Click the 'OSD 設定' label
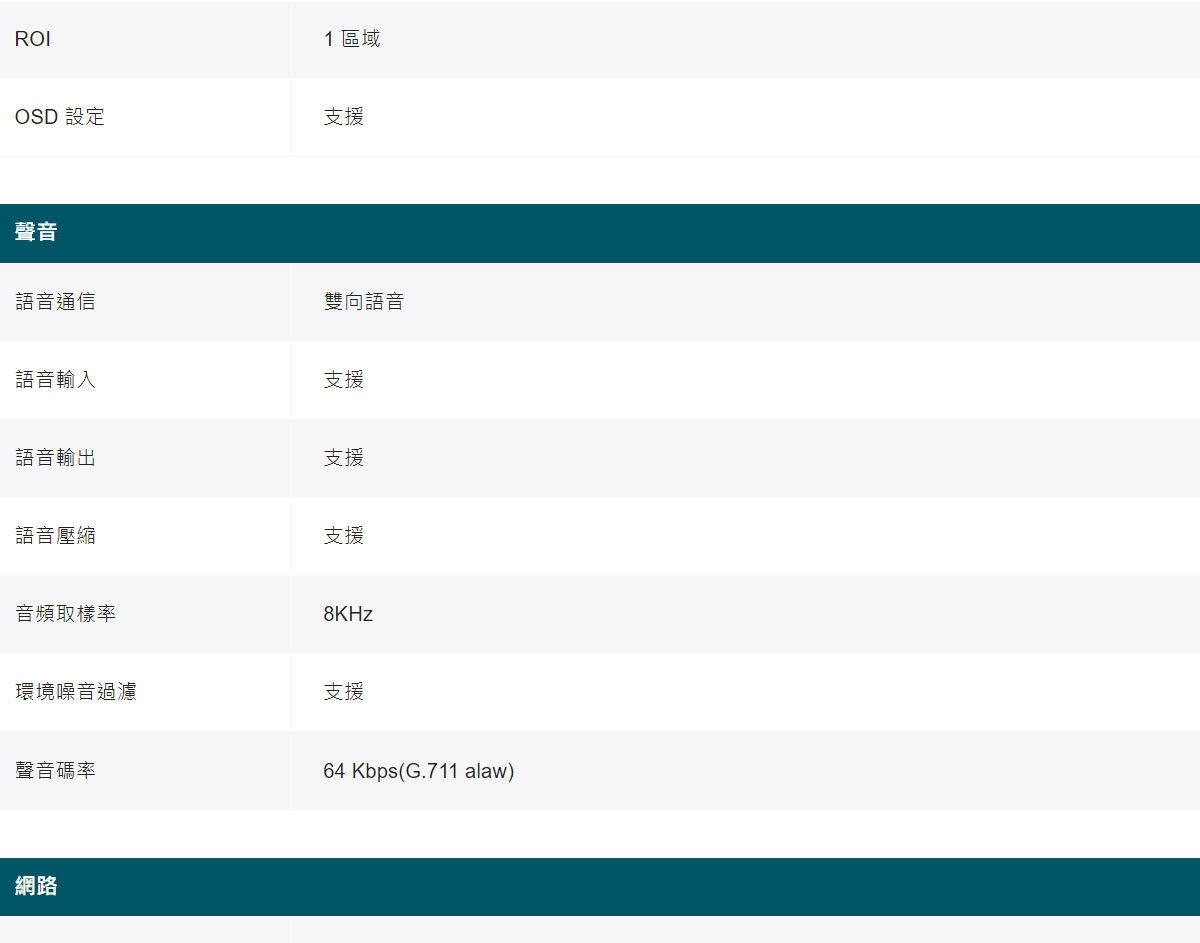 59,117
